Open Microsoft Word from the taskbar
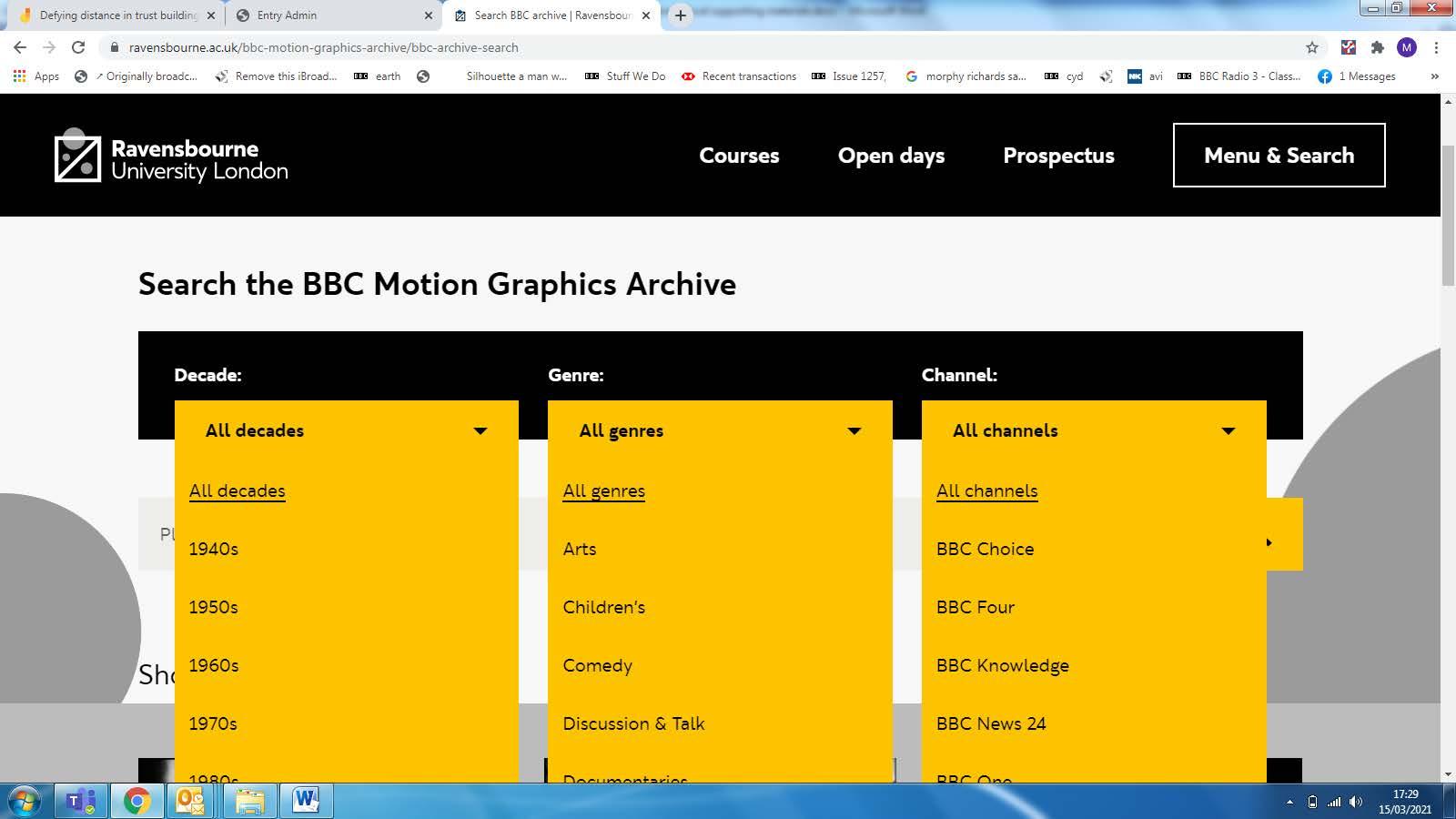Image resolution: width=1456 pixels, height=819 pixels. click(x=305, y=801)
